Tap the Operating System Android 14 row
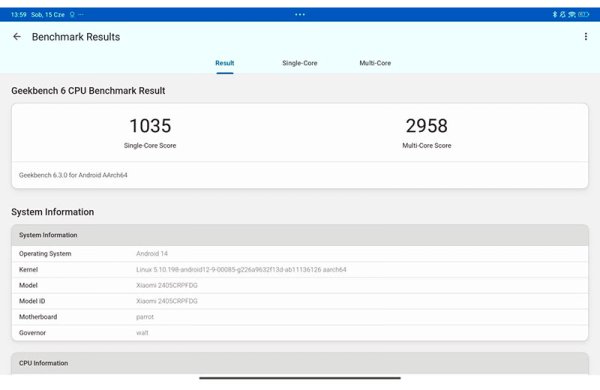The width and height of the screenshot is (600, 390). coord(300,253)
